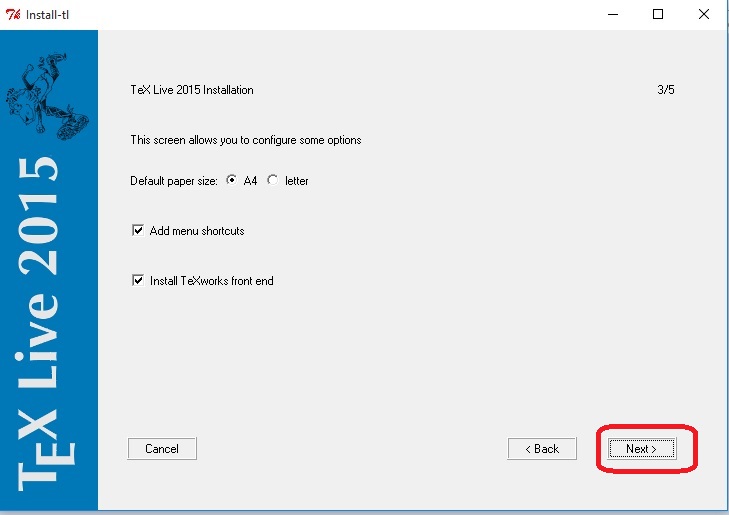Close the Install-tl installer window

point(704,14)
